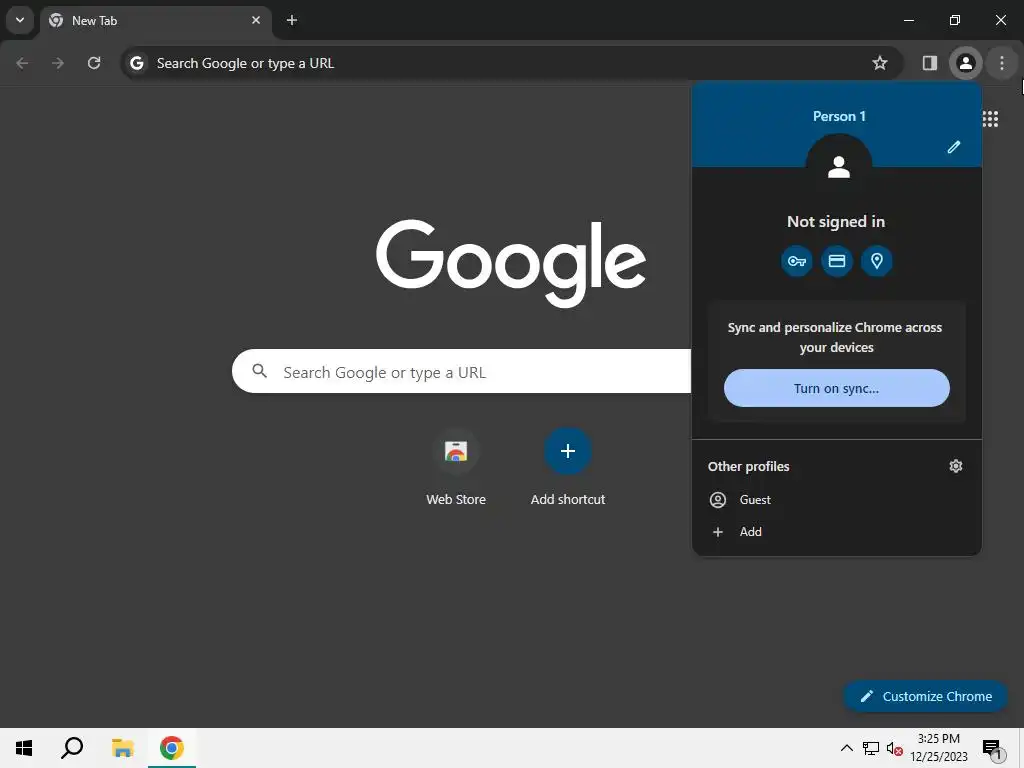The width and height of the screenshot is (1024, 768).
Task: Add a new profile
Action: (837, 532)
